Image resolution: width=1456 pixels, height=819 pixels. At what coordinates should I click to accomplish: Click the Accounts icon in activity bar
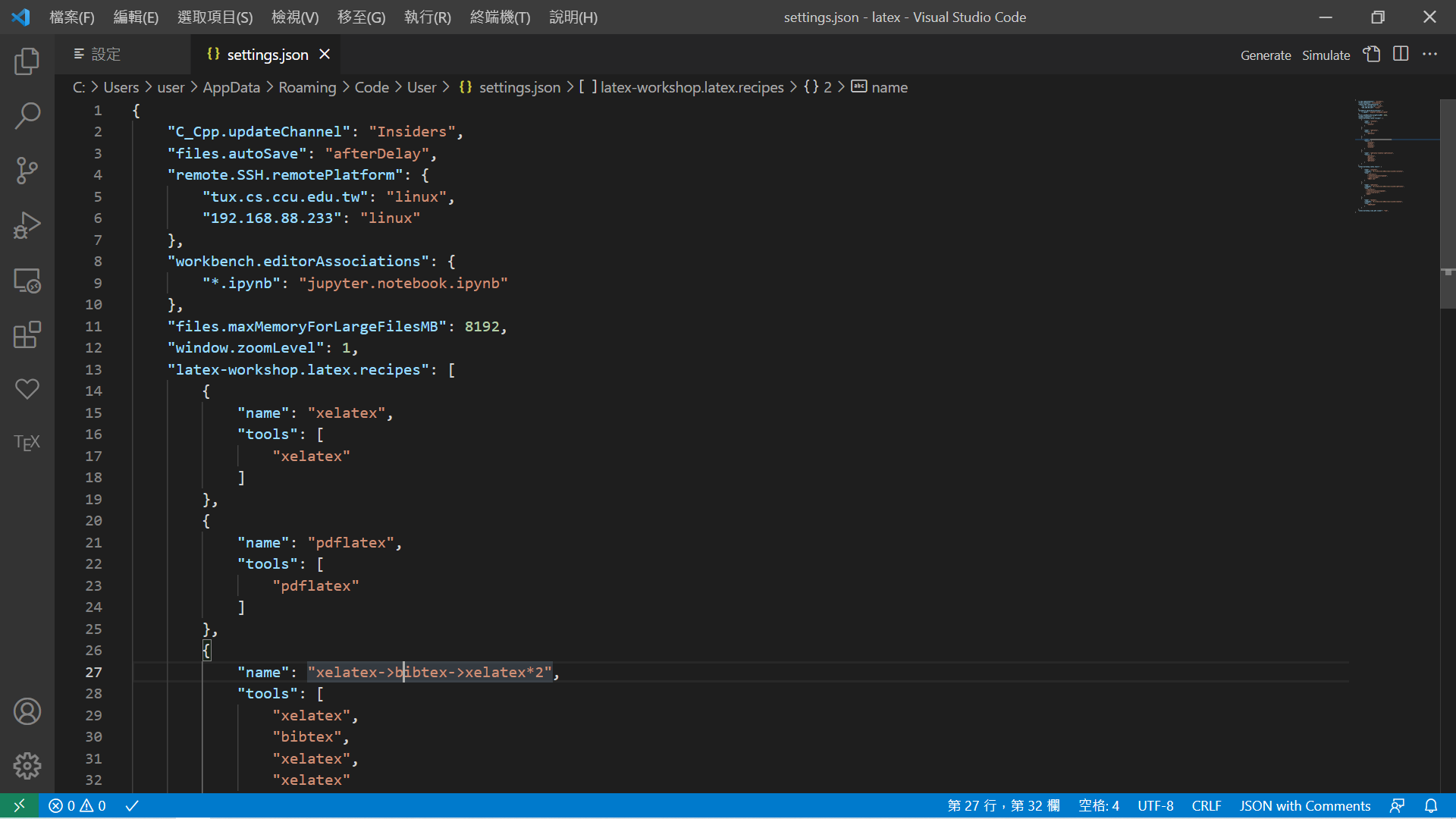27,711
